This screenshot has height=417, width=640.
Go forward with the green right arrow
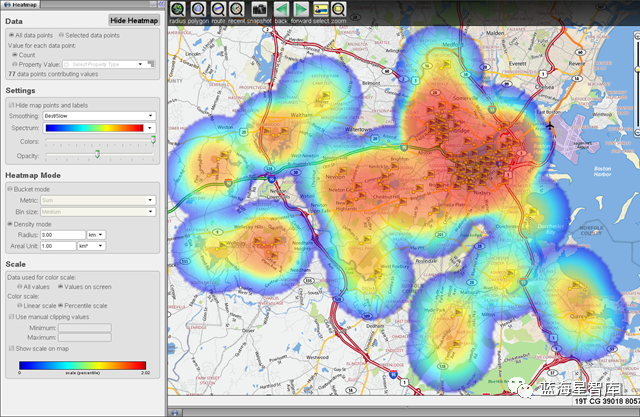click(301, 10)
